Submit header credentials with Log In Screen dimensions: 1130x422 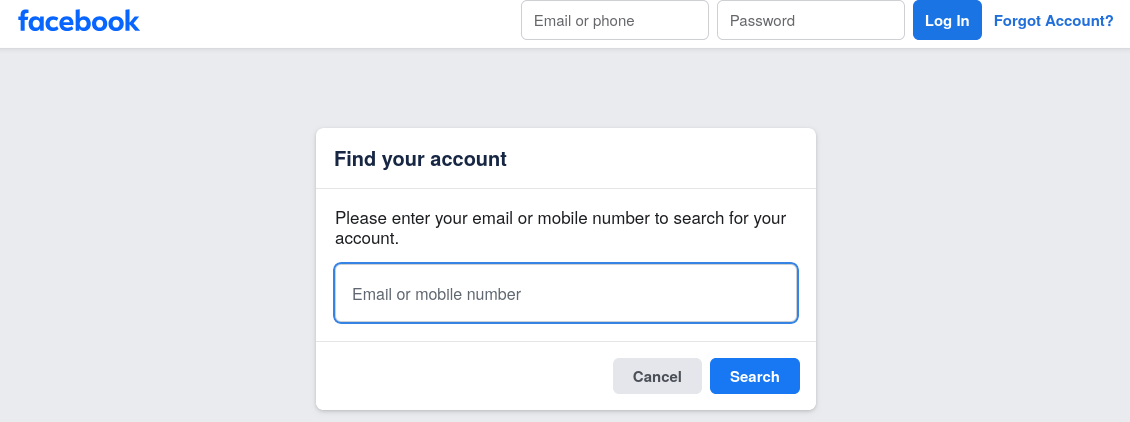pyautogui.click(x=946, y=21)
